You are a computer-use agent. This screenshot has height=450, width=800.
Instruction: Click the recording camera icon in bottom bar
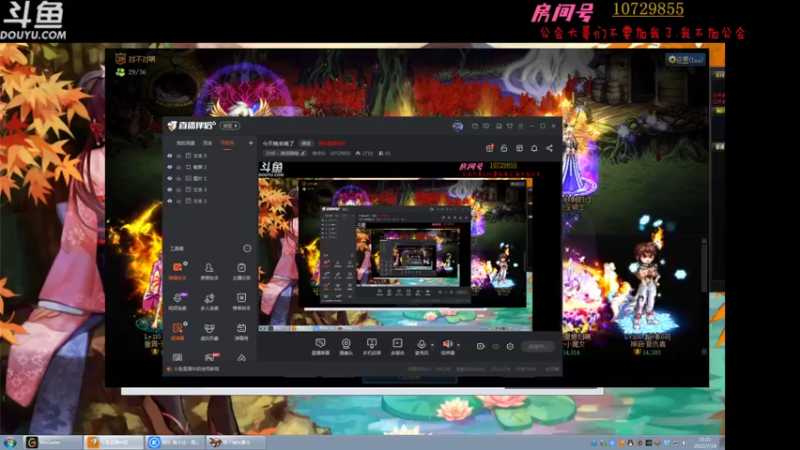480,346
